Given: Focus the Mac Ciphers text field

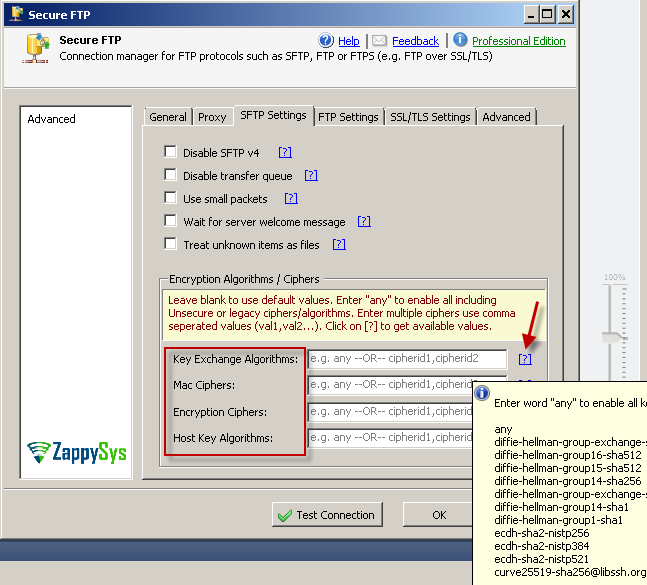Looking at the screenshot, I should coord(390,385).
